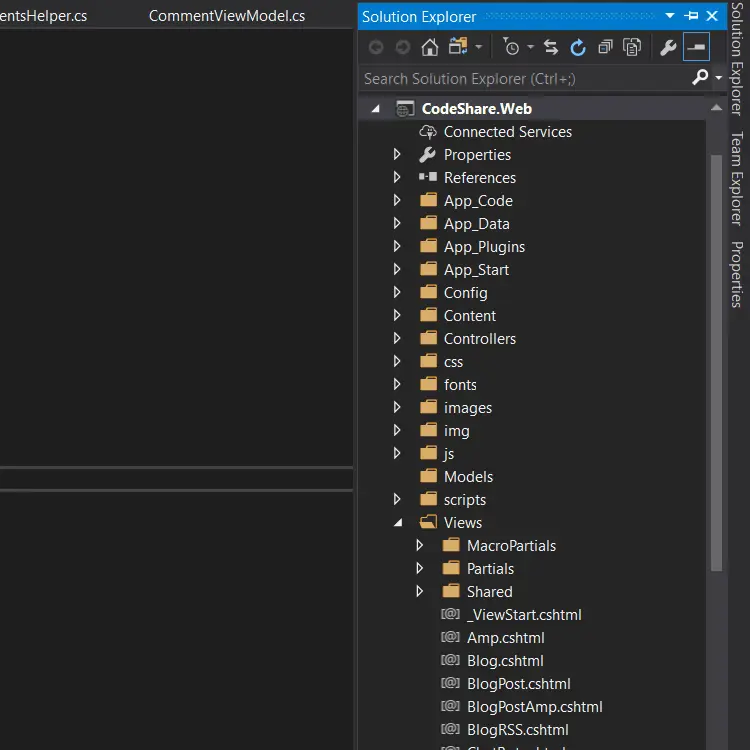Click the Home icon in Solution Explorer
Screen dimensions: 750x750
(x=429, y=47)
